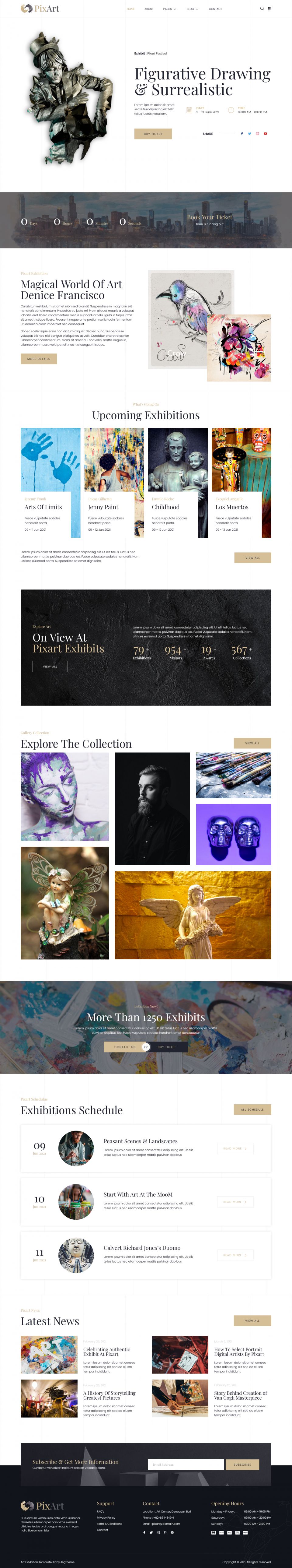292x1568 pixels.
Task: Open the footer Instagram icon
Action: point(158,1532)
